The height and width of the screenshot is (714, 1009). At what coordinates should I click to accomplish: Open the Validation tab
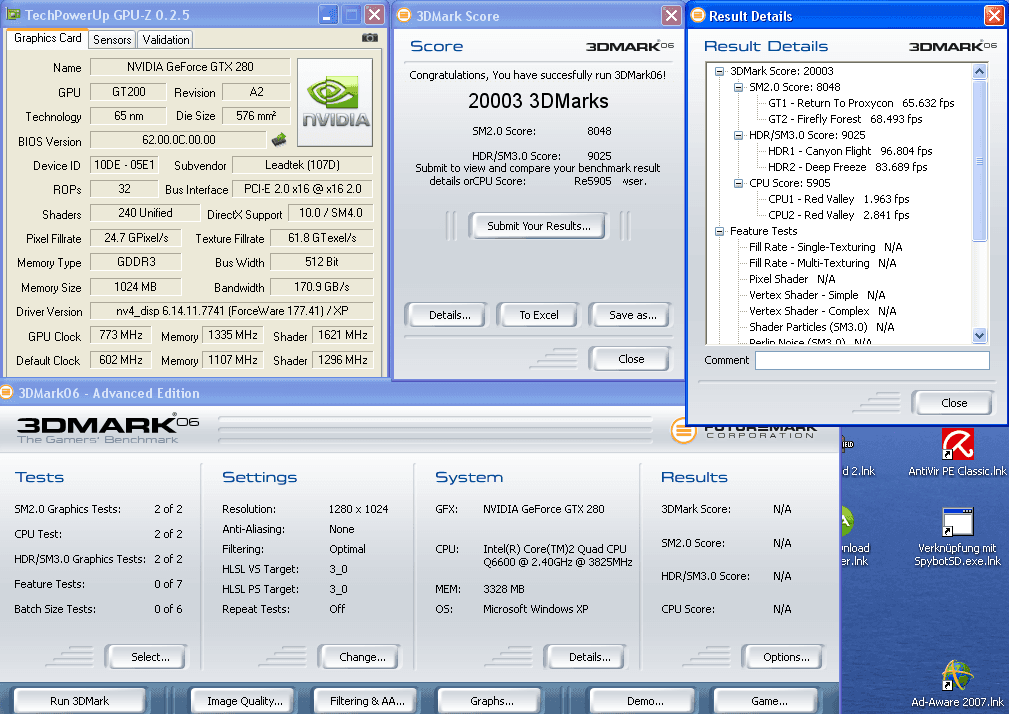[166, 40]
